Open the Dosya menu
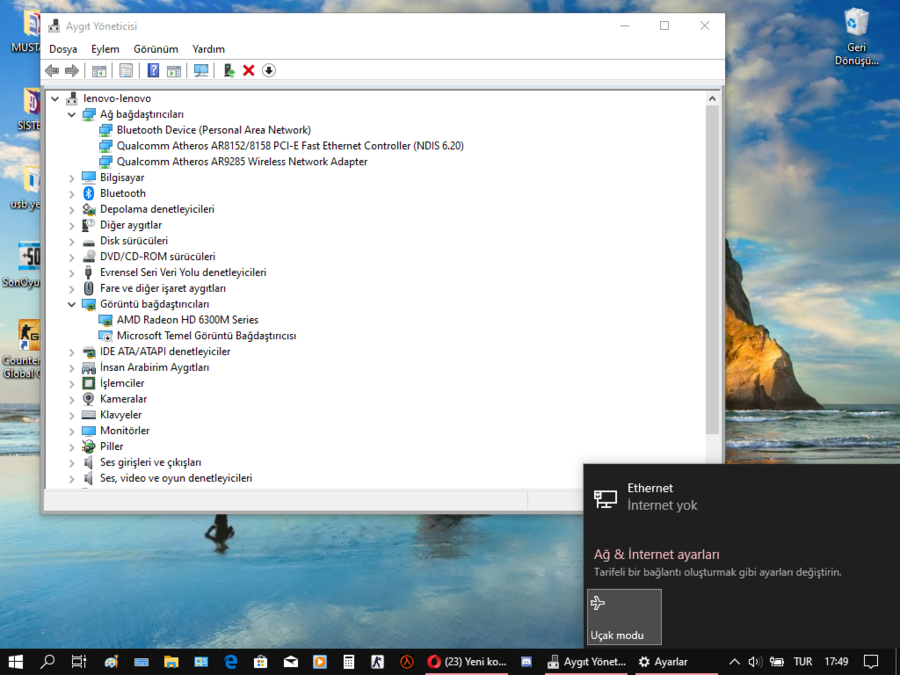This screenshot has width=900, height=675. tap(63, 49)
